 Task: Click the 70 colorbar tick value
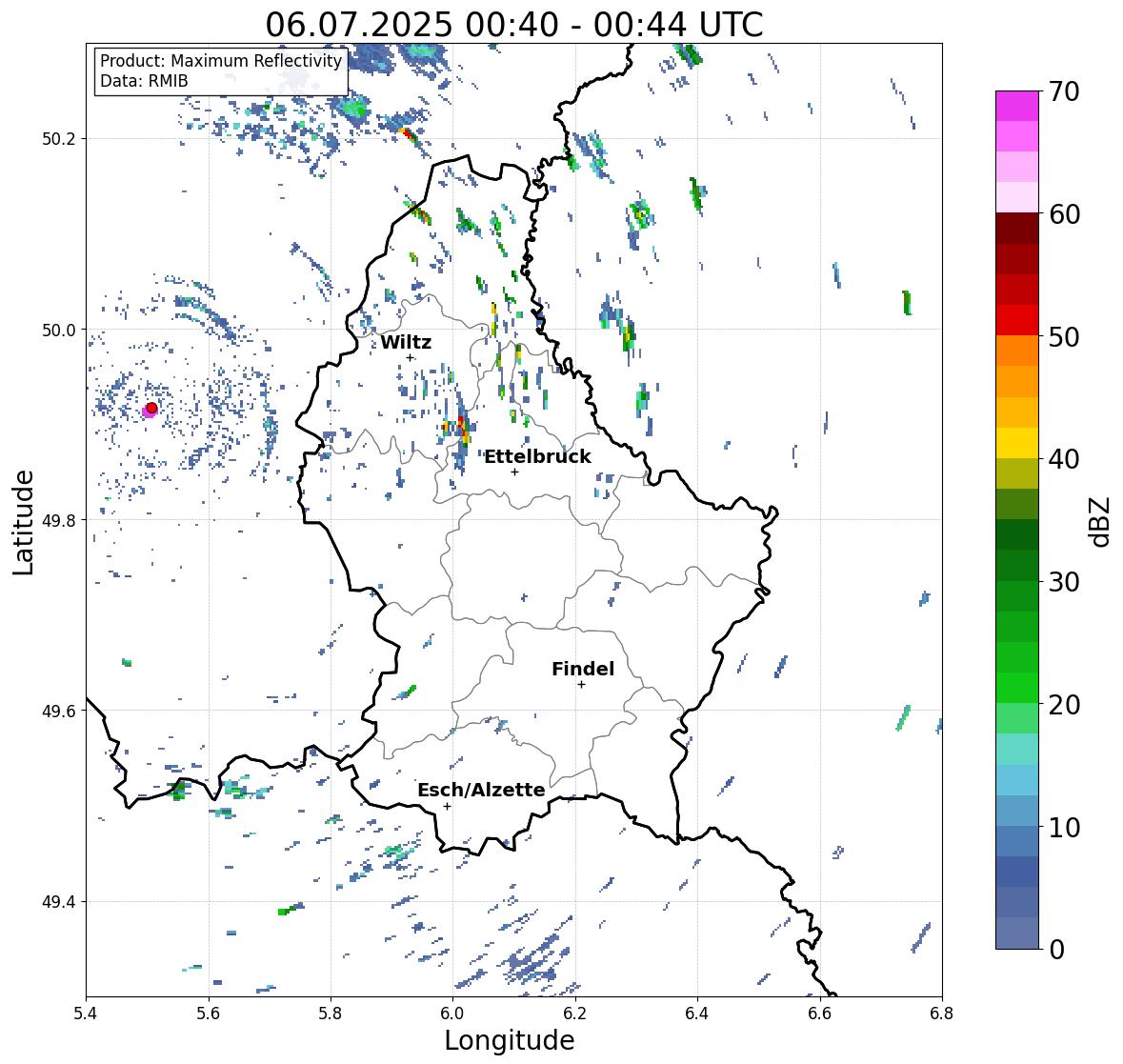click(x=1064, y=90)
